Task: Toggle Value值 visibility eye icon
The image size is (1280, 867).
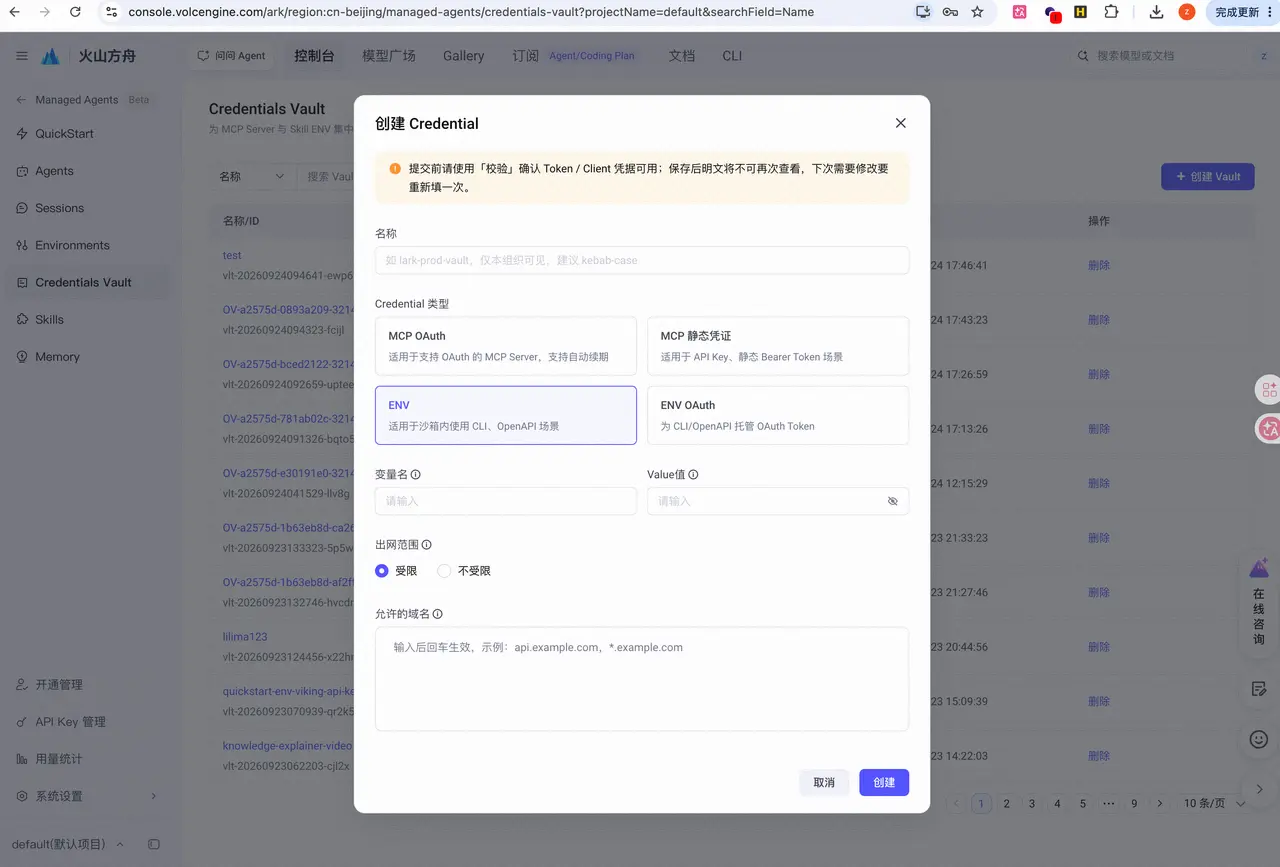Action: pos(893,501)
